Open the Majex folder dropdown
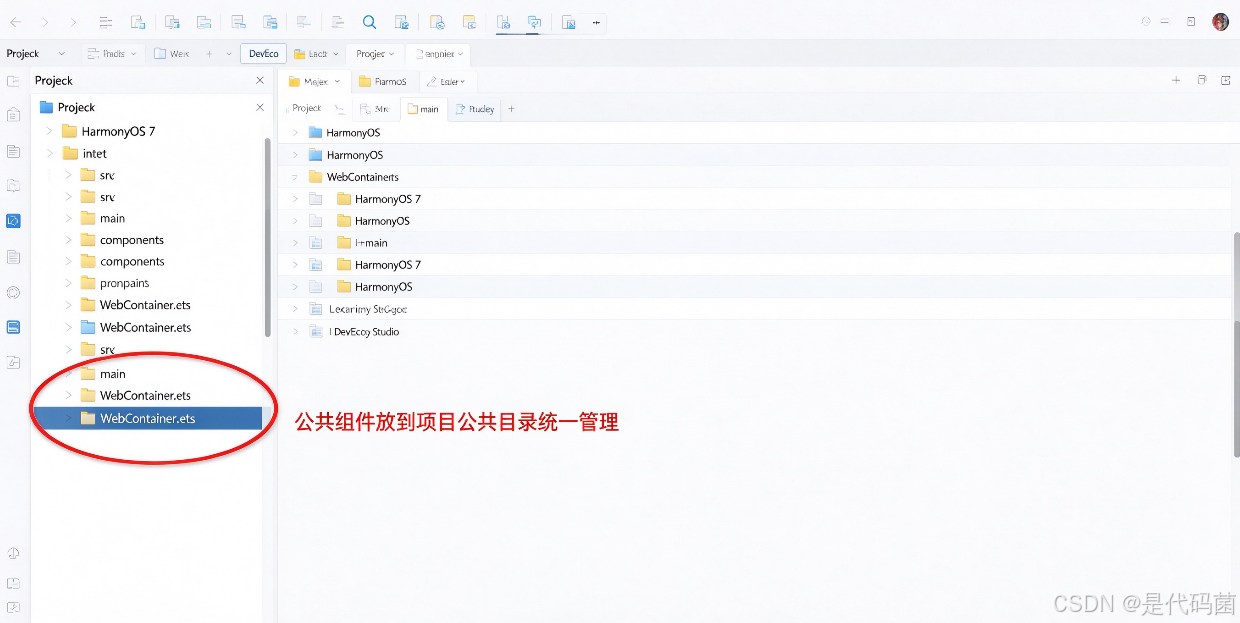 [x=337, y=82]
